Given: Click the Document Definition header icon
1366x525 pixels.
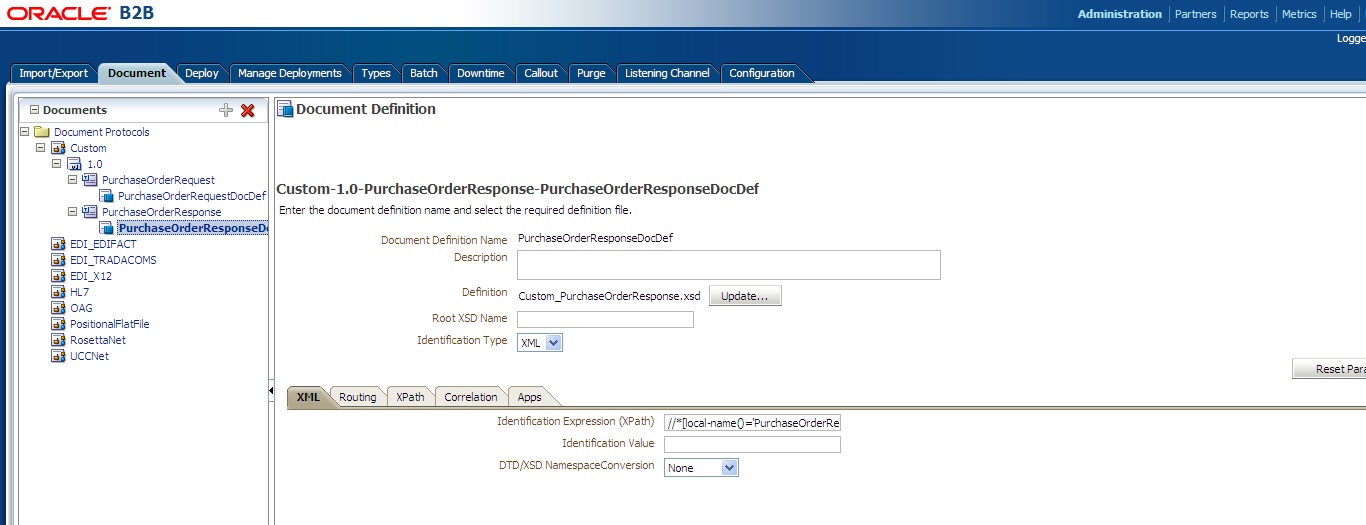Looking at the screenshot, I should coord(285,110).
